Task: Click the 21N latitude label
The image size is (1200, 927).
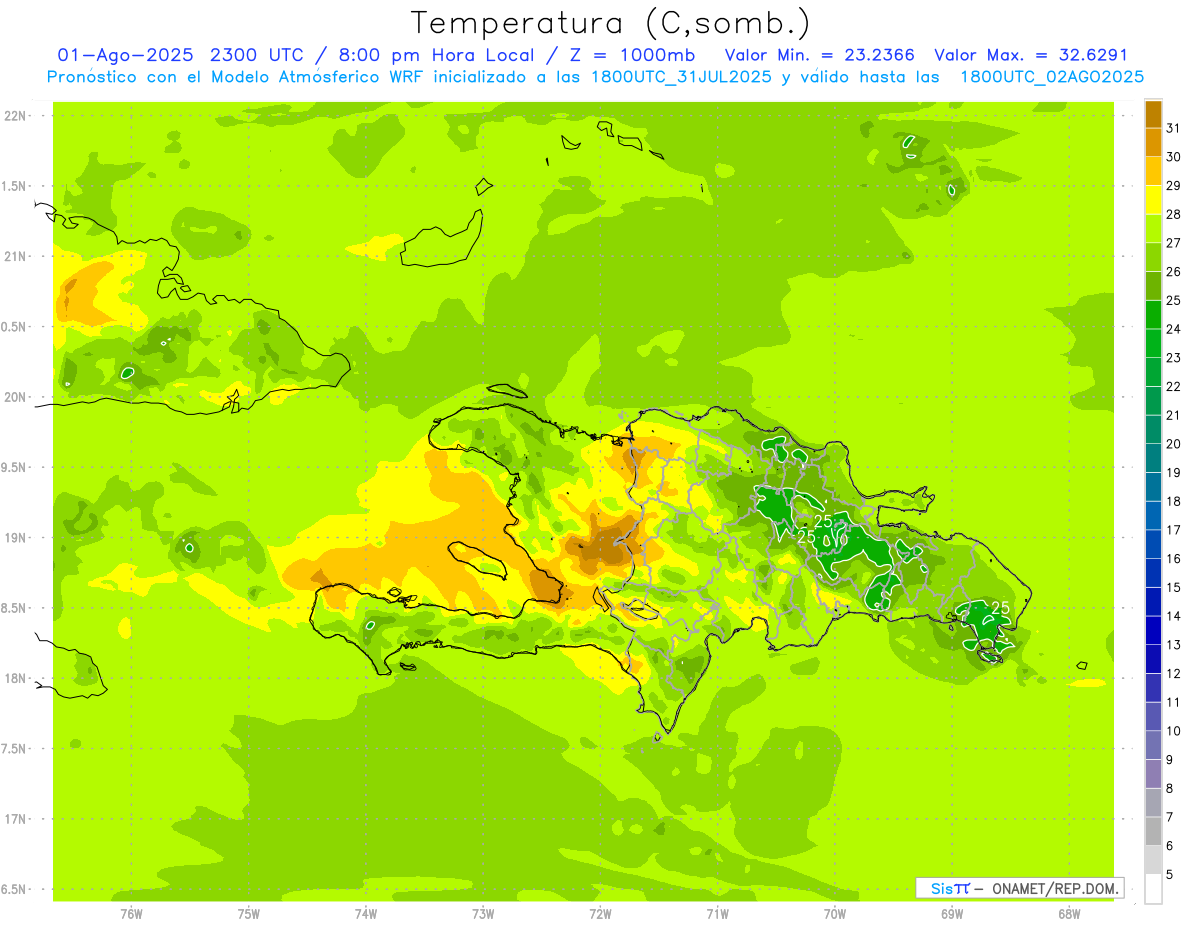Action: tap(17, 257)
